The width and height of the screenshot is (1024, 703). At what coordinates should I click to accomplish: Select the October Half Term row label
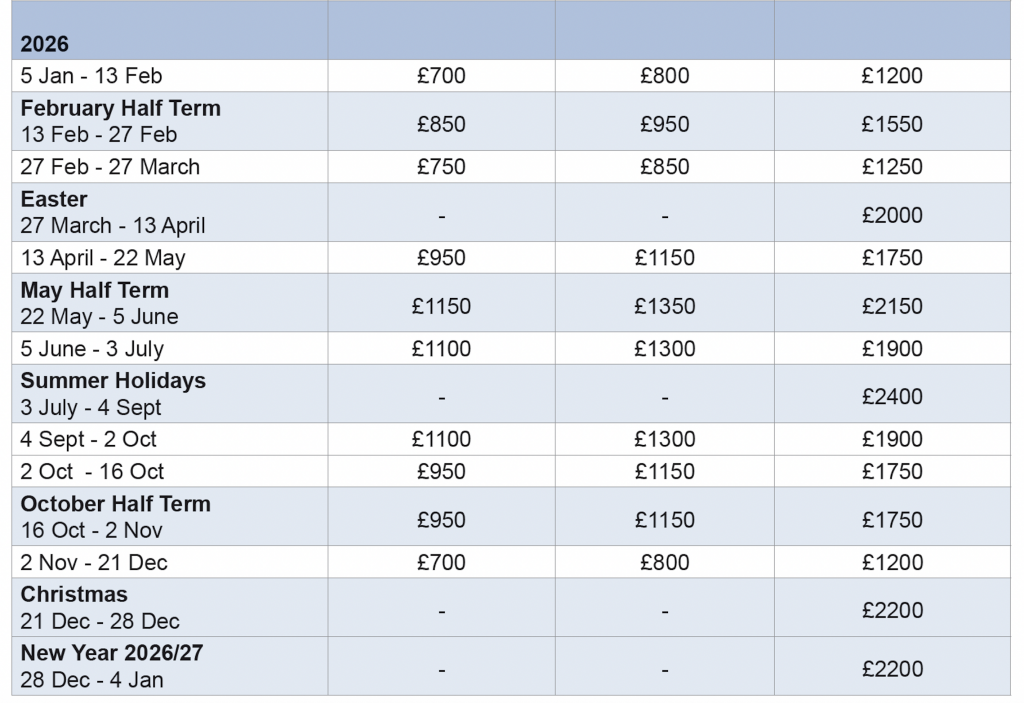116,504
